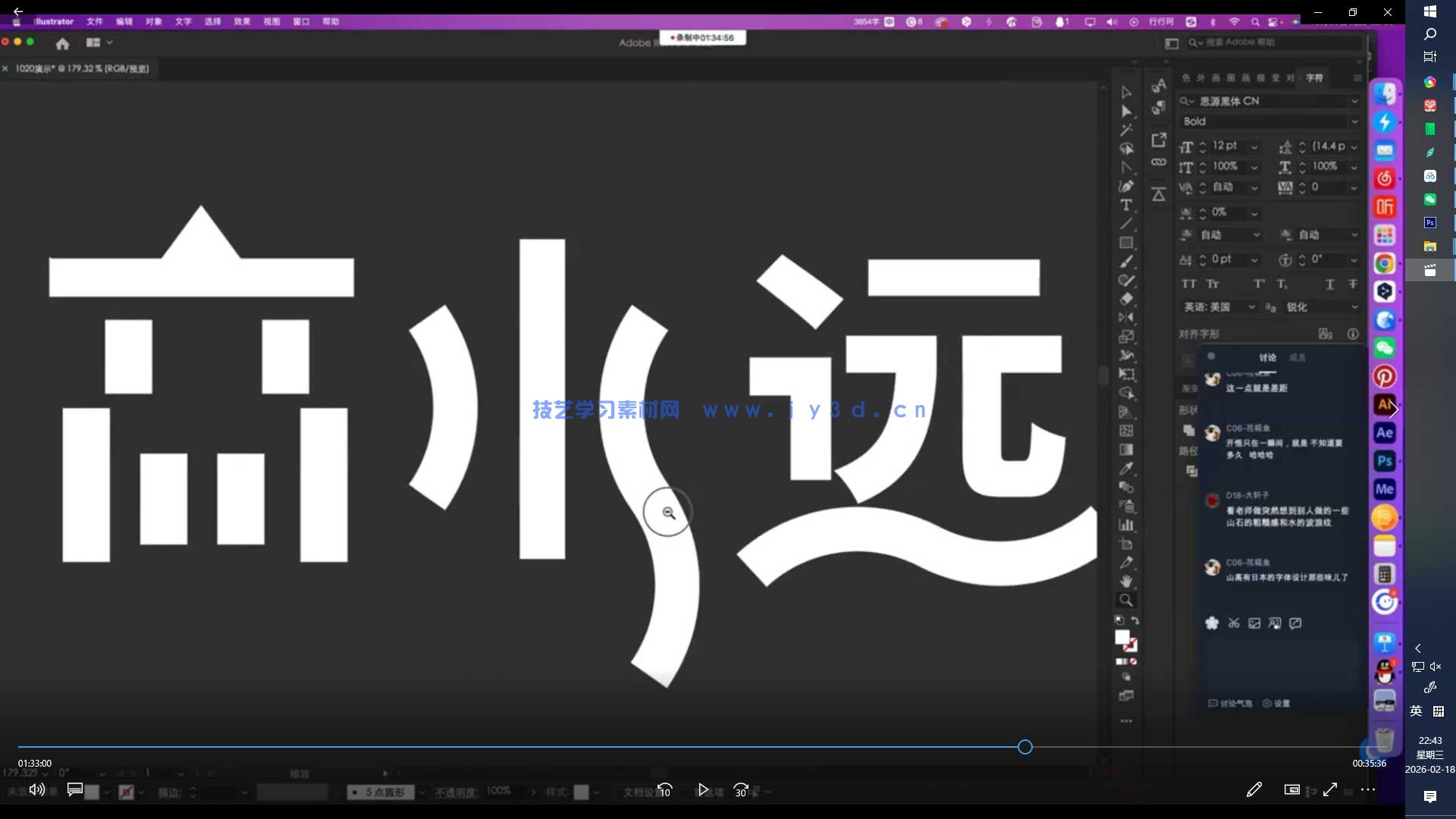
Task: Toggle all caps TT formatting
Action: (1189, 284)
